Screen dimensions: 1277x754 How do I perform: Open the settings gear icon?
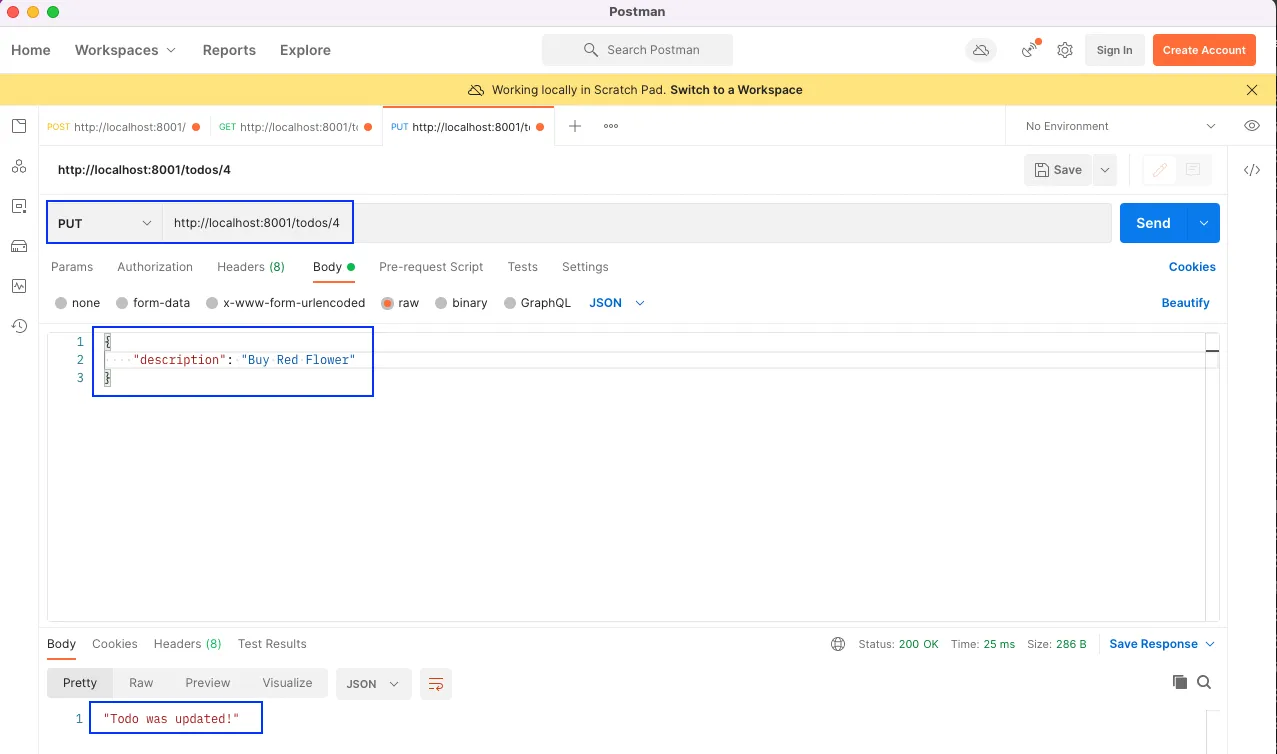(1065, 50)
